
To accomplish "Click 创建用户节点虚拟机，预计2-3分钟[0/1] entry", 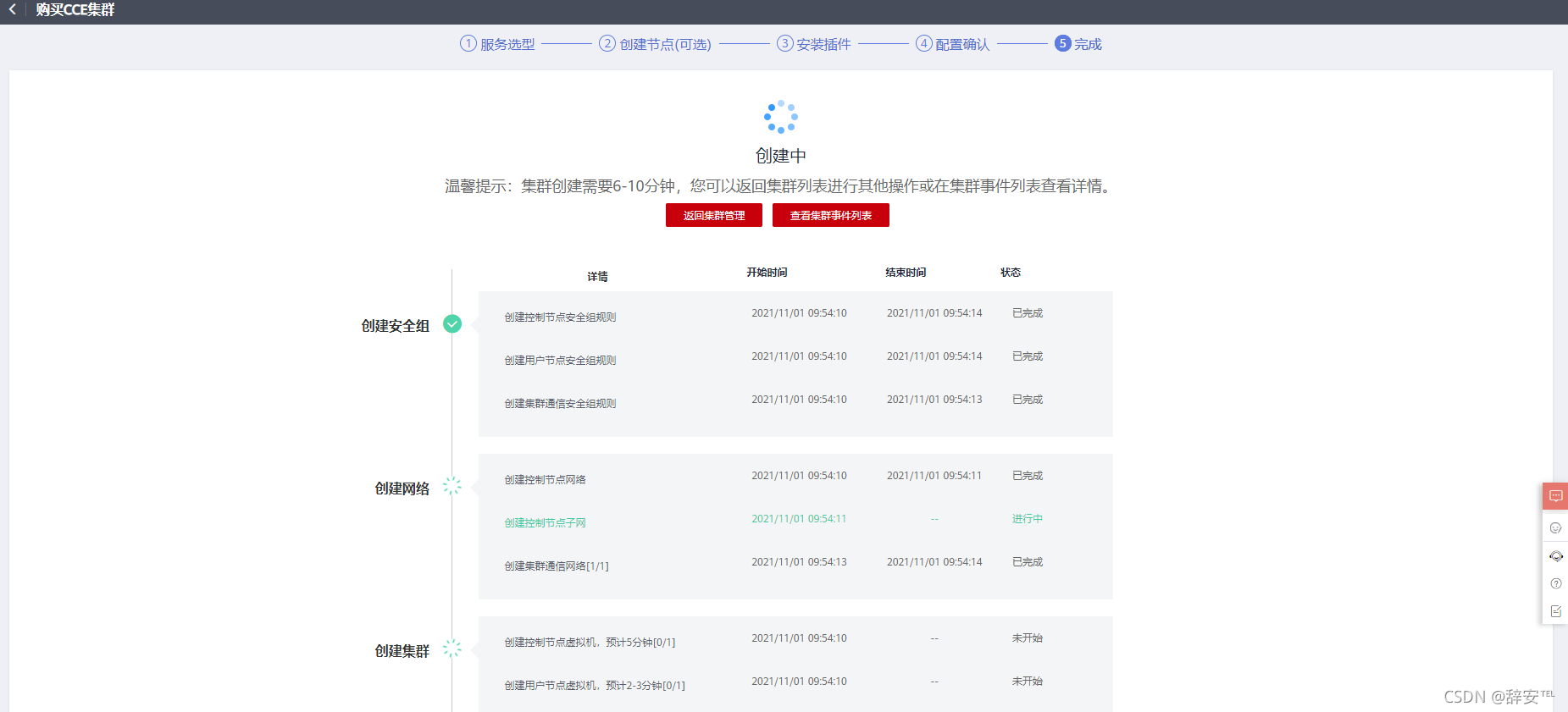I will pos(595,686).
